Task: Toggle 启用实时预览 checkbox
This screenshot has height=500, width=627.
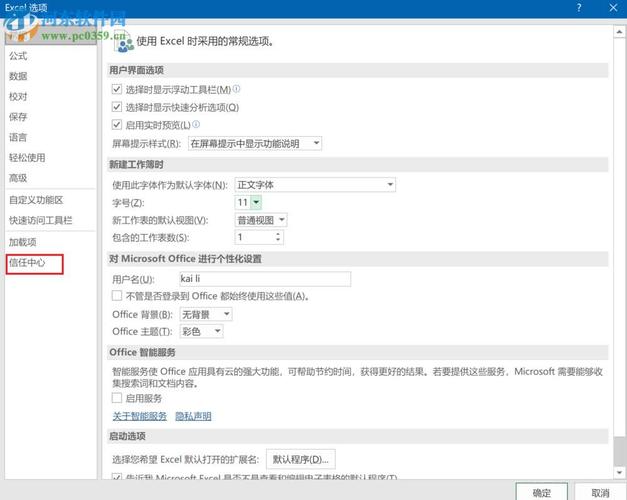Action: tap(117, 125)
